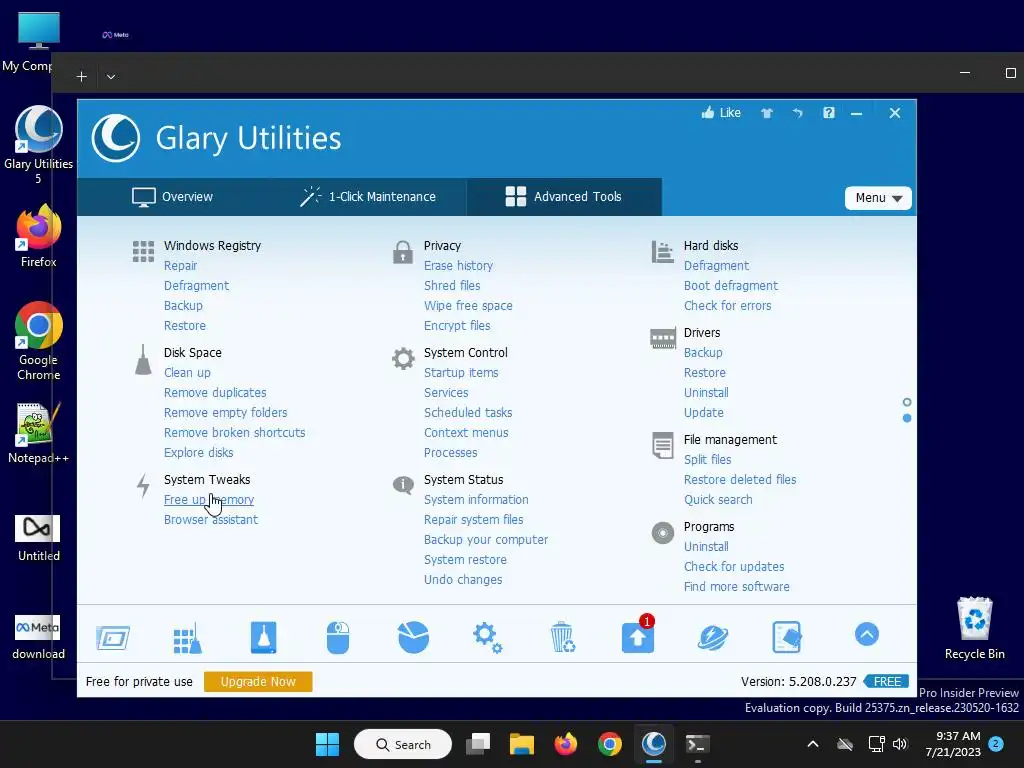The width and height of the screenshot is (1024, 768).
Task: Click the System Status info bubble icon
Action: 403,485
